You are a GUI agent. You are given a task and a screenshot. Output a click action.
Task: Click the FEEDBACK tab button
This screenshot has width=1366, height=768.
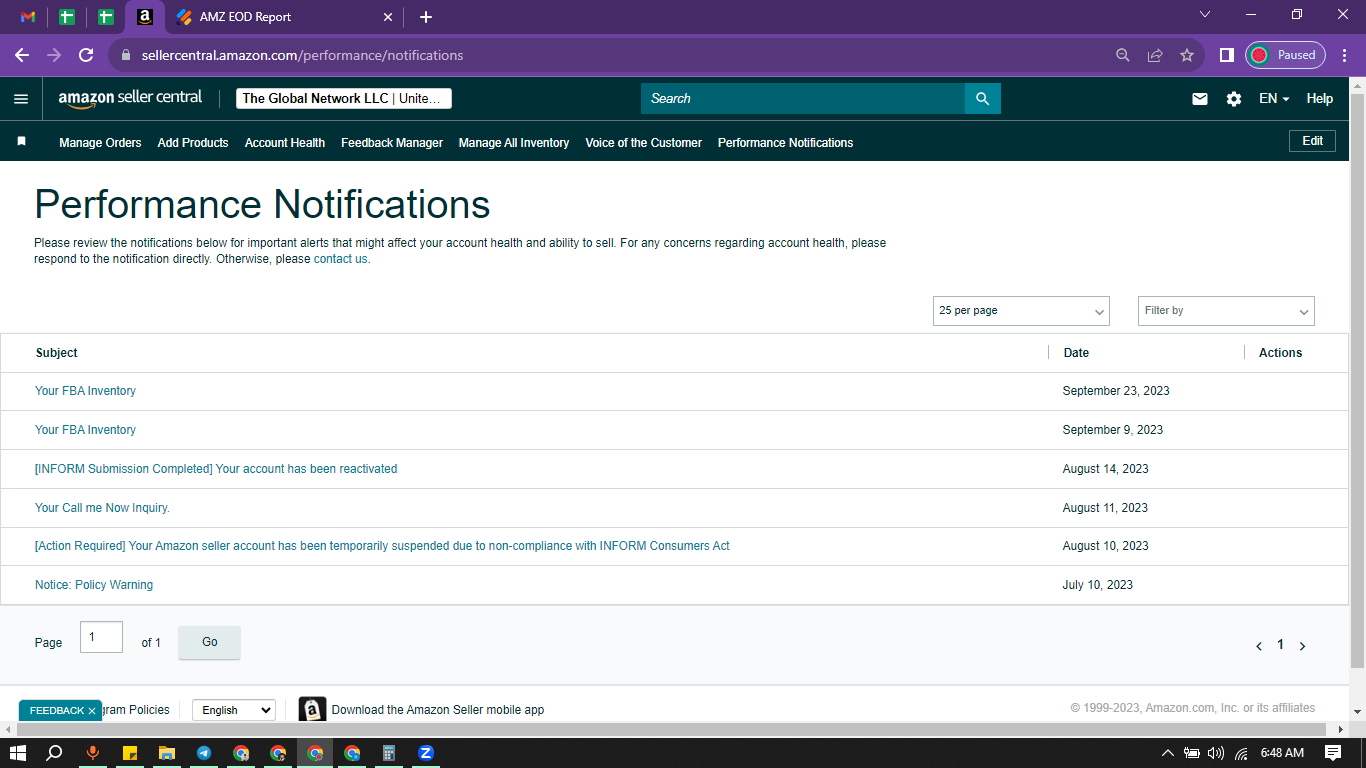(56, 710)
